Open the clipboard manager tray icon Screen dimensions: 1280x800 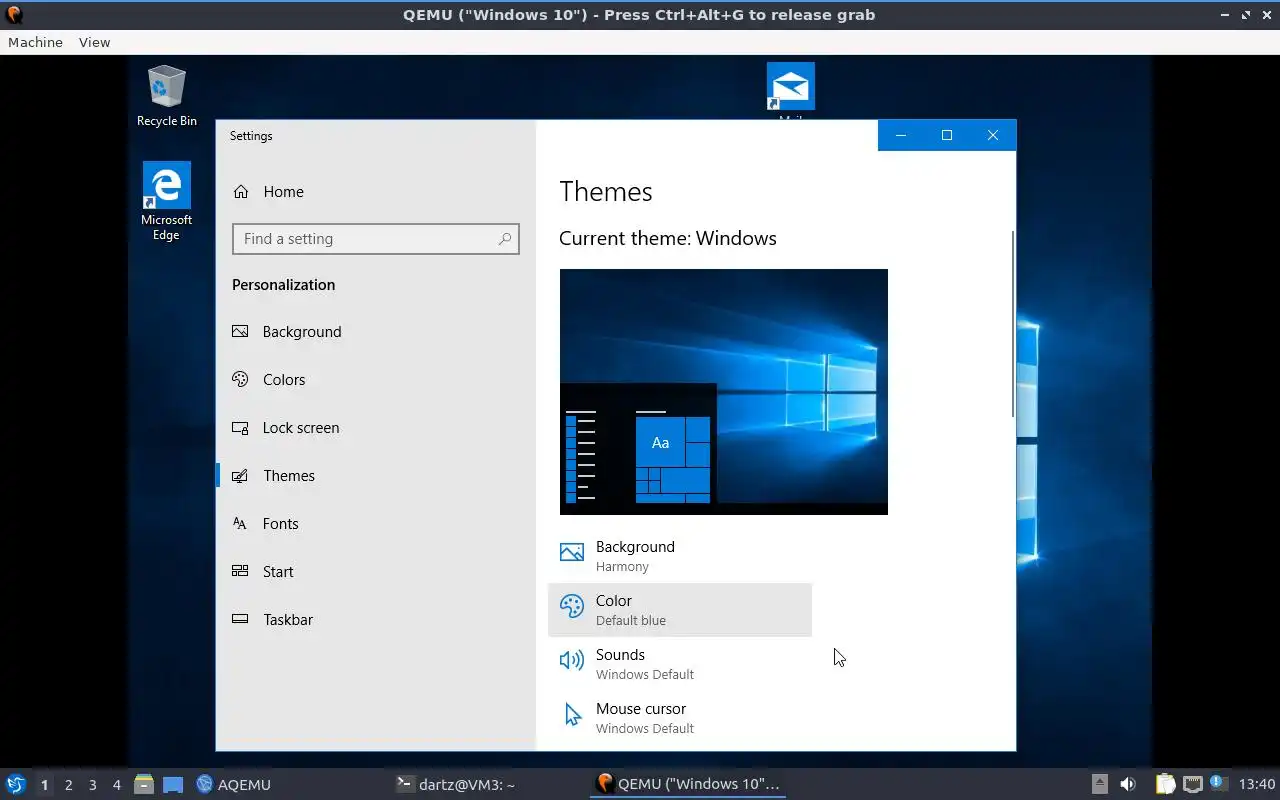pyautogui.click(x=1165, y=784)
